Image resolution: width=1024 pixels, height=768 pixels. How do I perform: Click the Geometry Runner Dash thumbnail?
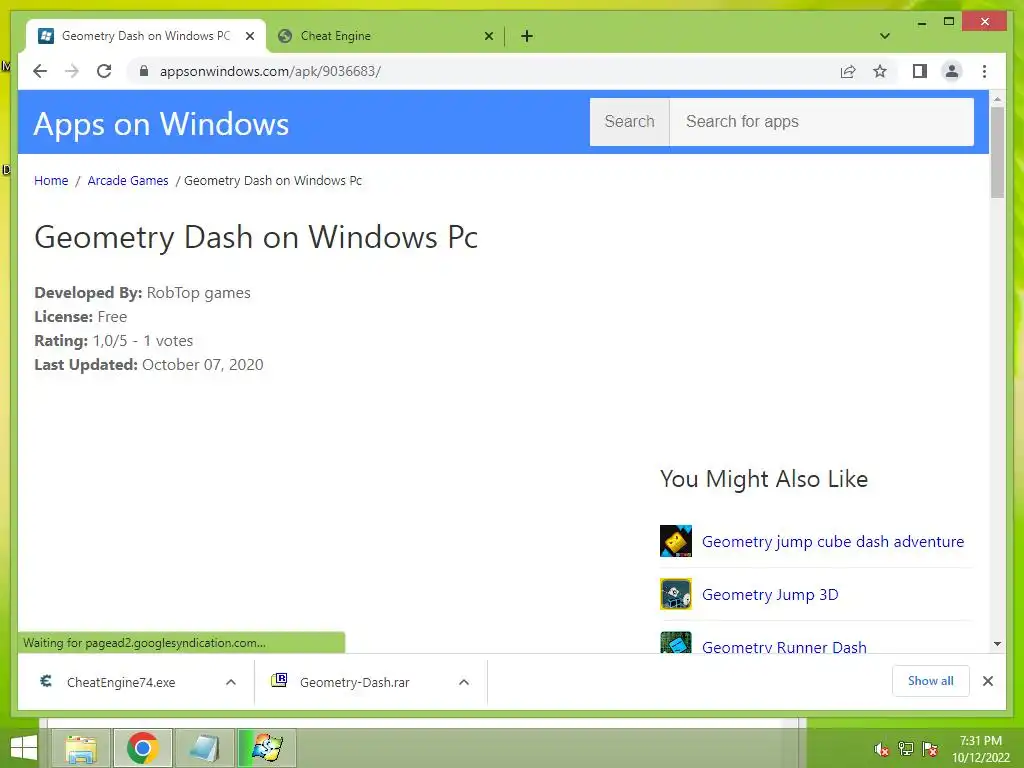(x=675, y=643)
